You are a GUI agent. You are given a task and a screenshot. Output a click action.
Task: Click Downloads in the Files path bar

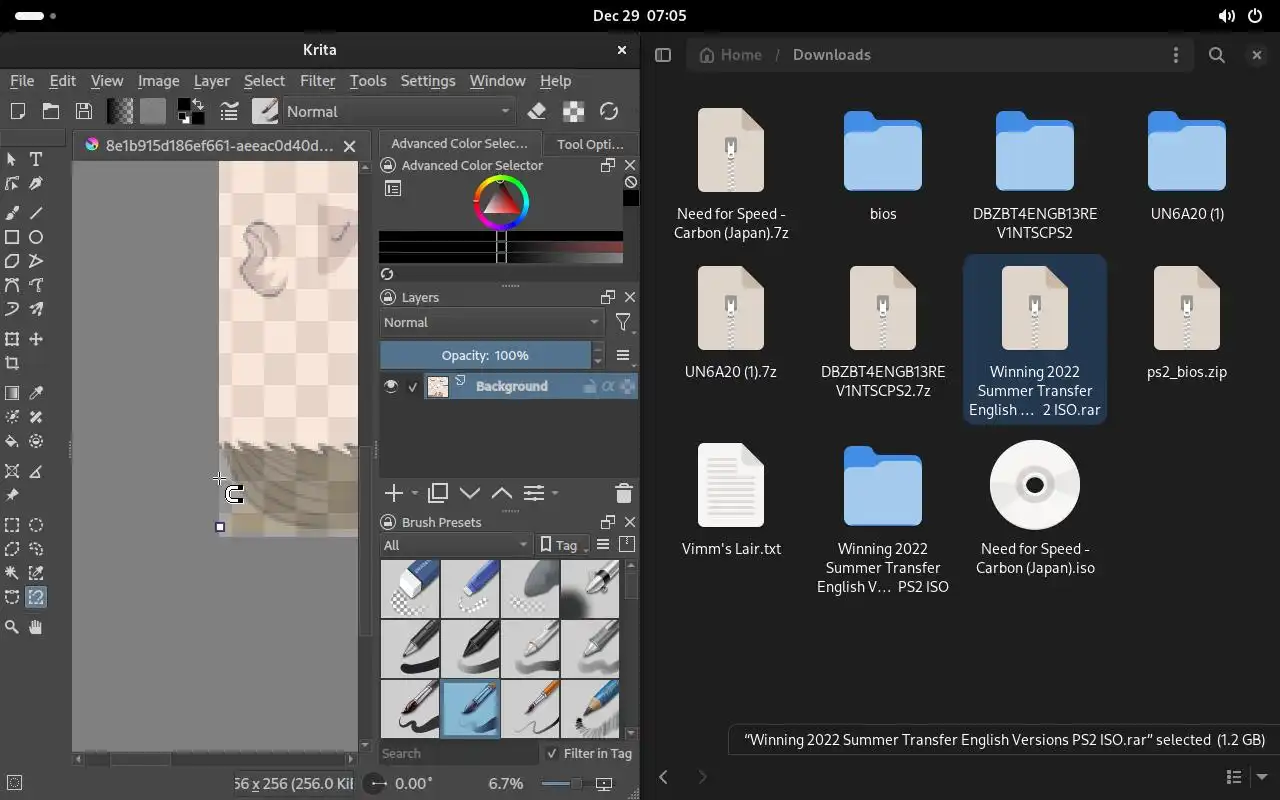(x=832, y=55)
